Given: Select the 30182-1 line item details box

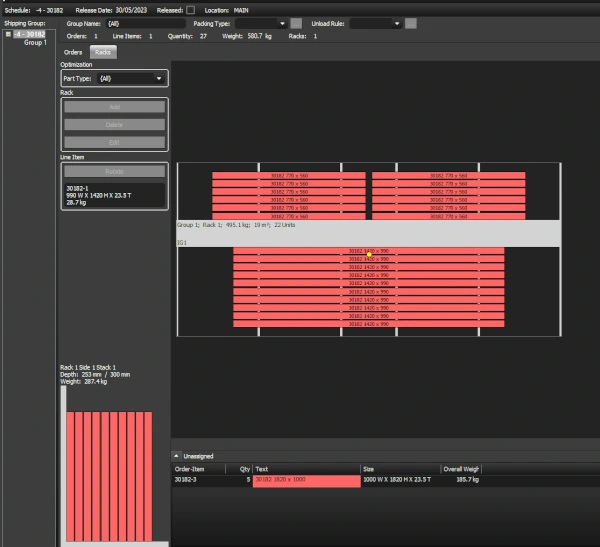Looking at the screenshot, I should [x=114, y=195].
